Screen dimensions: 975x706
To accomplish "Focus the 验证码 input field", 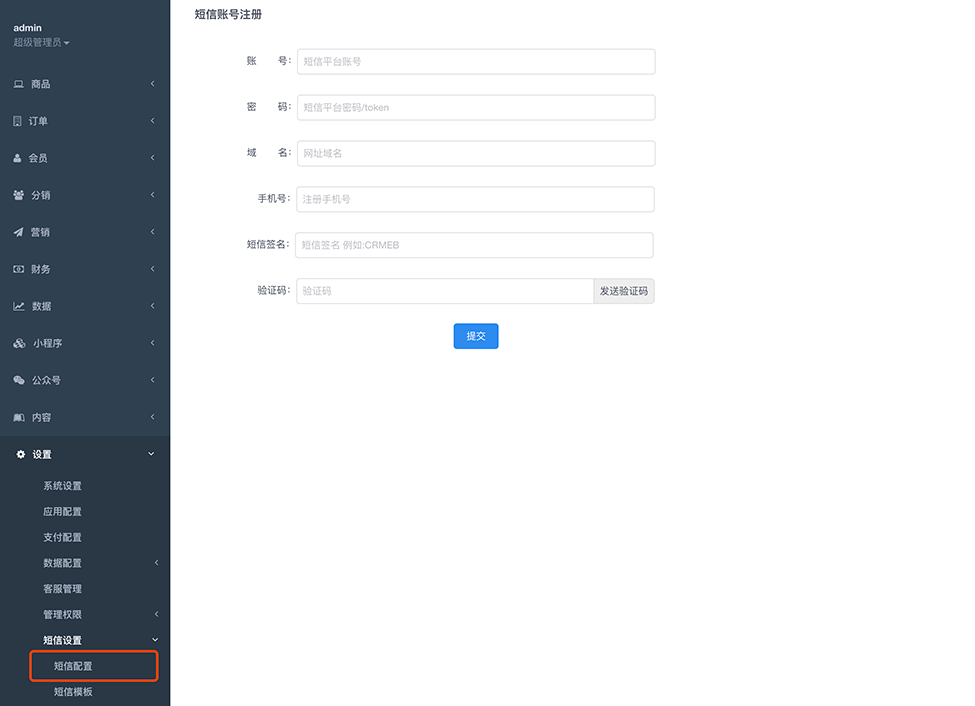I will click(x=445, y=291).
